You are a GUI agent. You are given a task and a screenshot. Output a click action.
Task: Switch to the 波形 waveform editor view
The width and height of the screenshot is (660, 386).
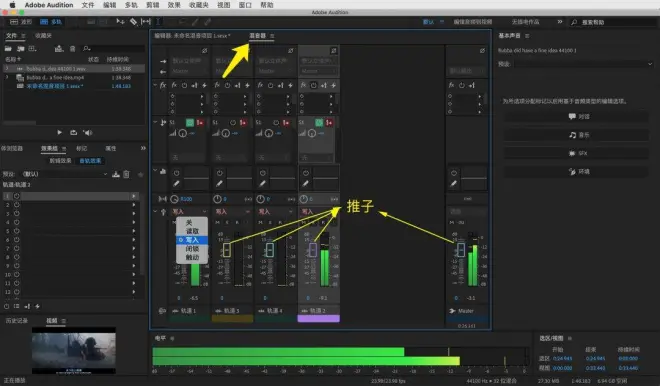click(21, 21)
